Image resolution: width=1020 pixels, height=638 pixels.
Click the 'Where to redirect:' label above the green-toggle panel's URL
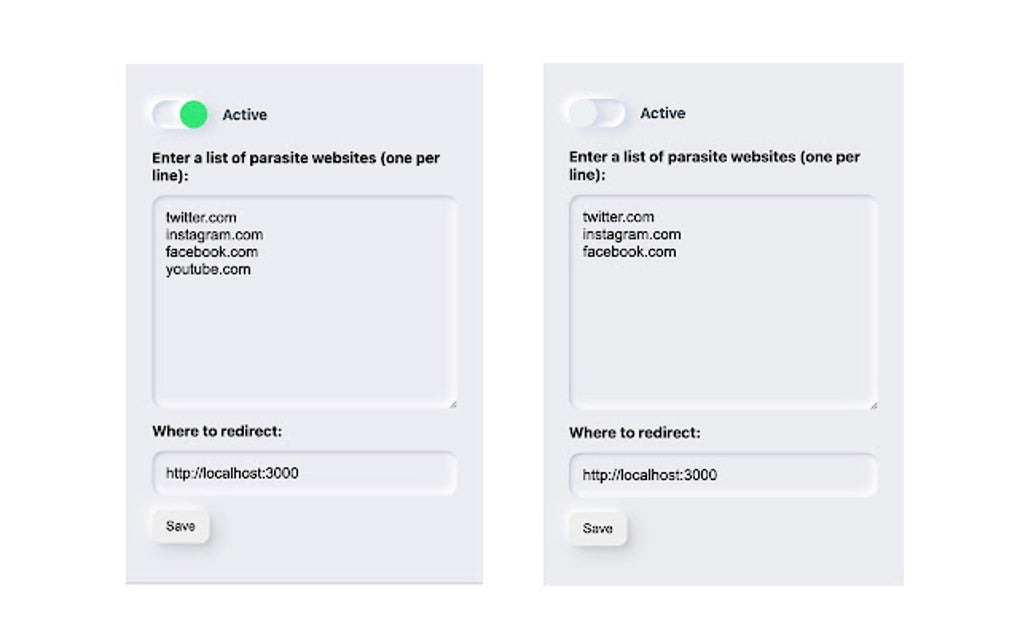217,431
